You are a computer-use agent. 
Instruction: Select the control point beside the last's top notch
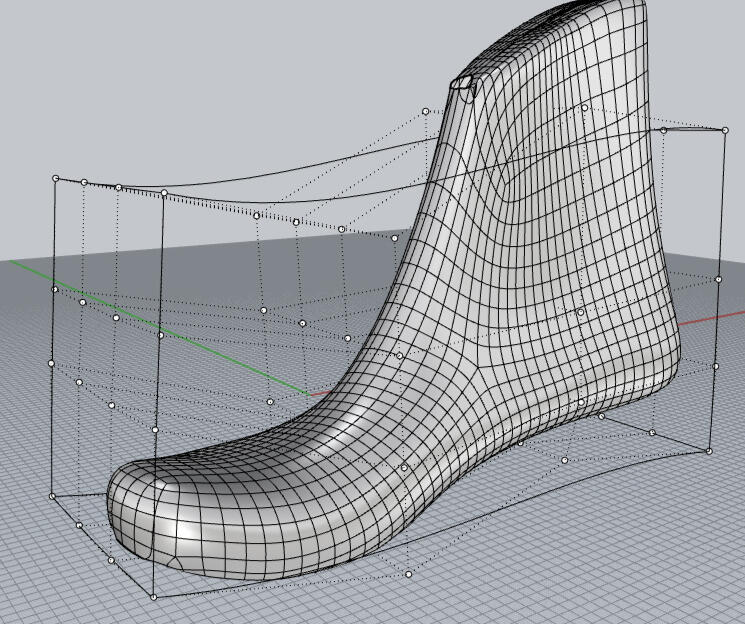coord(425,111)
